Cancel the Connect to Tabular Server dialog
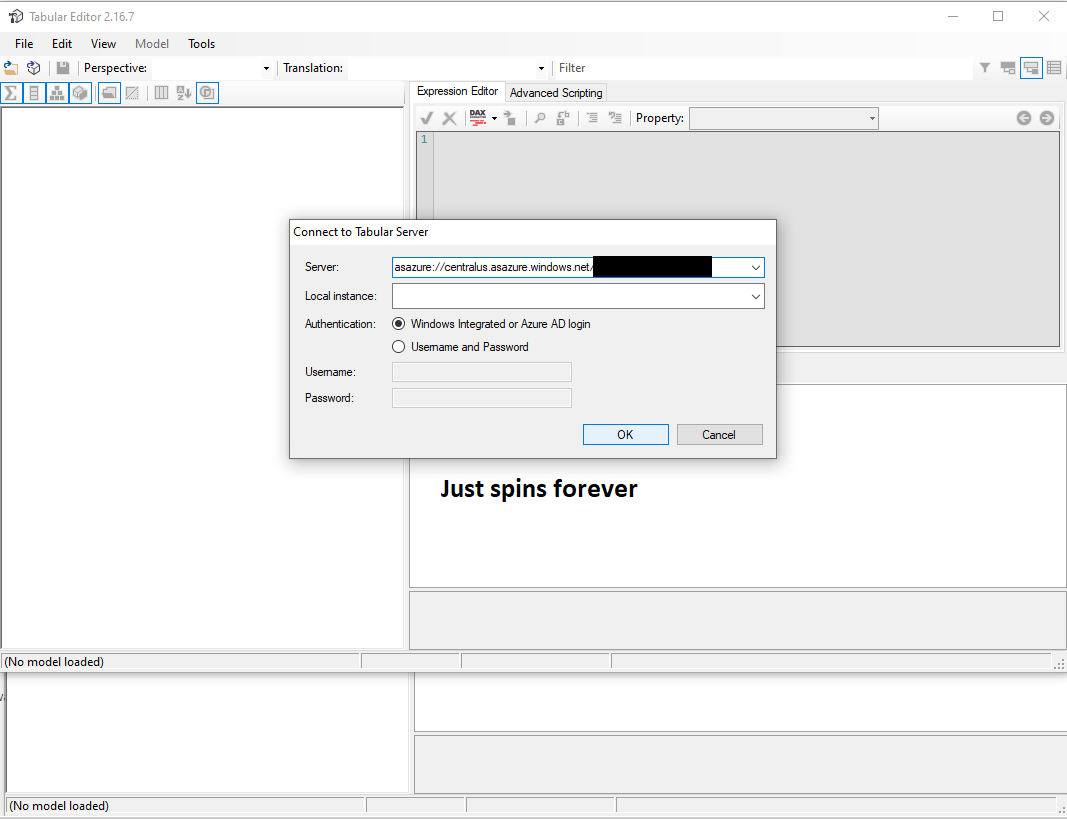This screenshot has height=819, width=1067. [x=719, y=434]
